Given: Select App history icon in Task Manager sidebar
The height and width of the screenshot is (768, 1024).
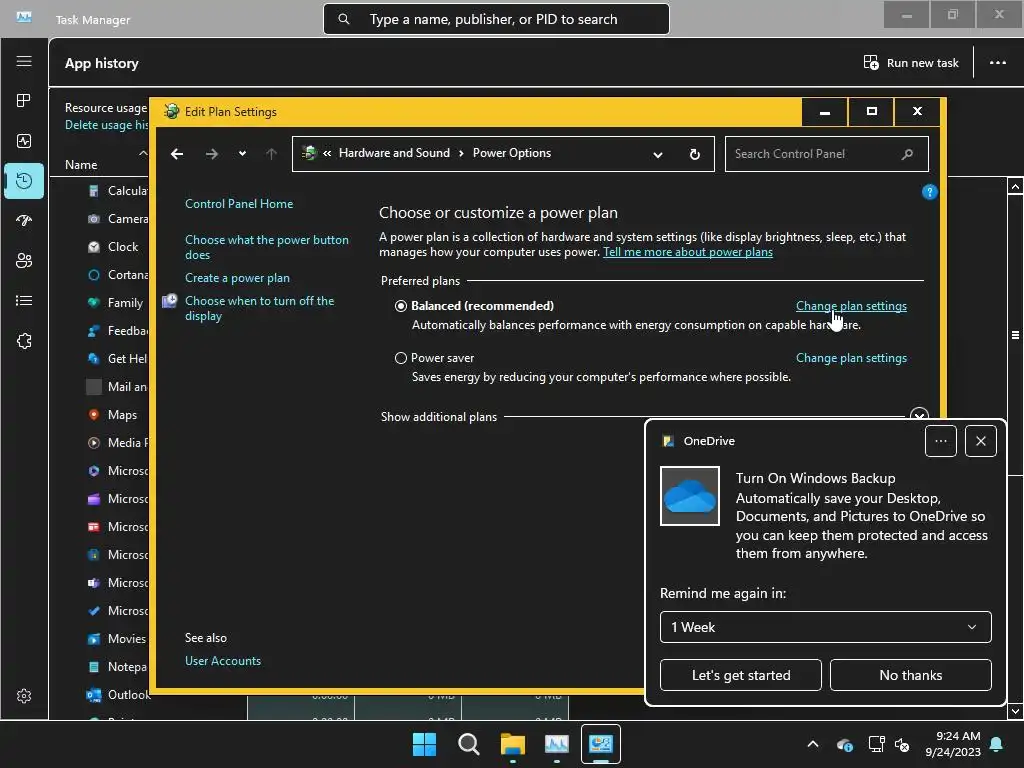Looking at the screenshot, I should [24, 181].
